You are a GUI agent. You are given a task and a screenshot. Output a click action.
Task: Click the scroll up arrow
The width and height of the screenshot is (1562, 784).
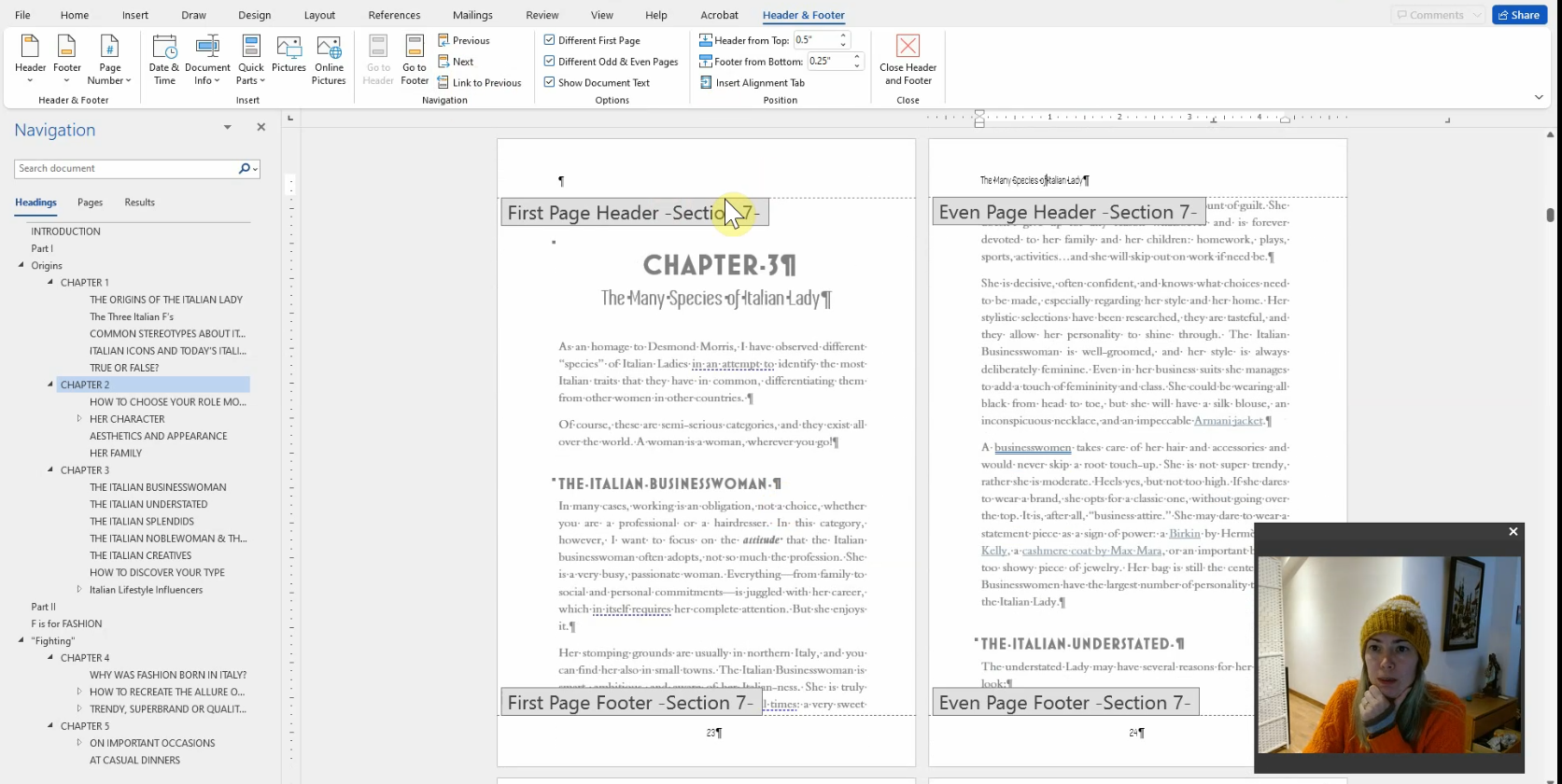(x=1550, y=135)
